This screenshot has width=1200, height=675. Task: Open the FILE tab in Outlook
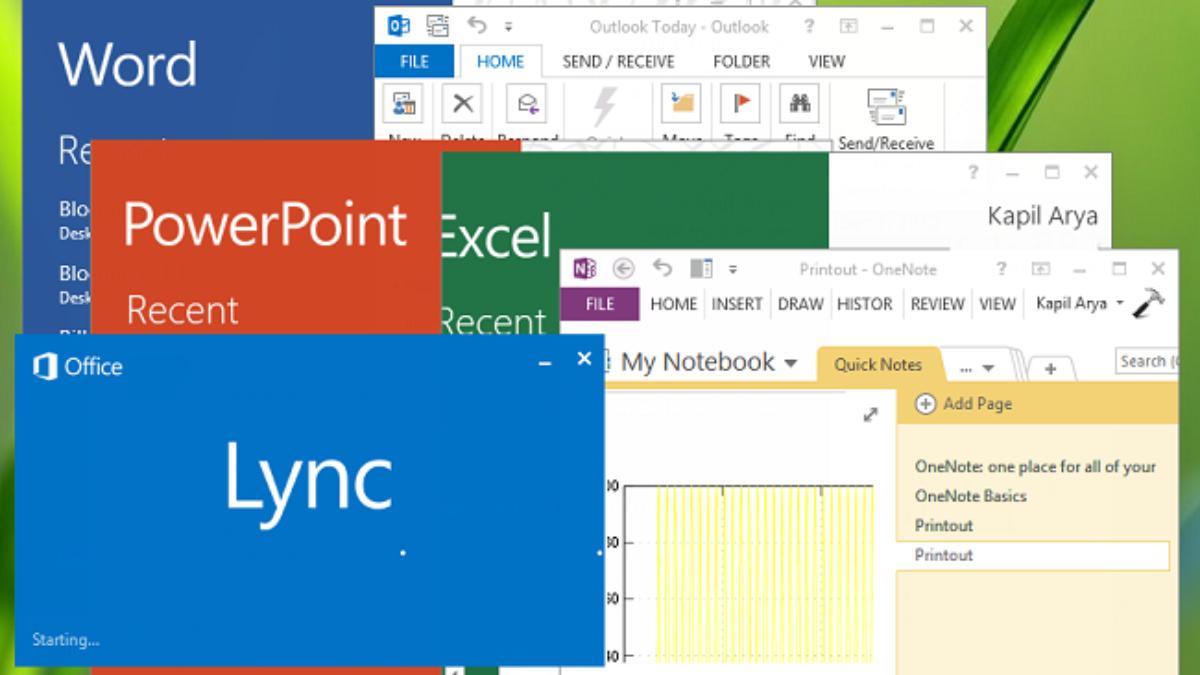[x=414, y=61]
